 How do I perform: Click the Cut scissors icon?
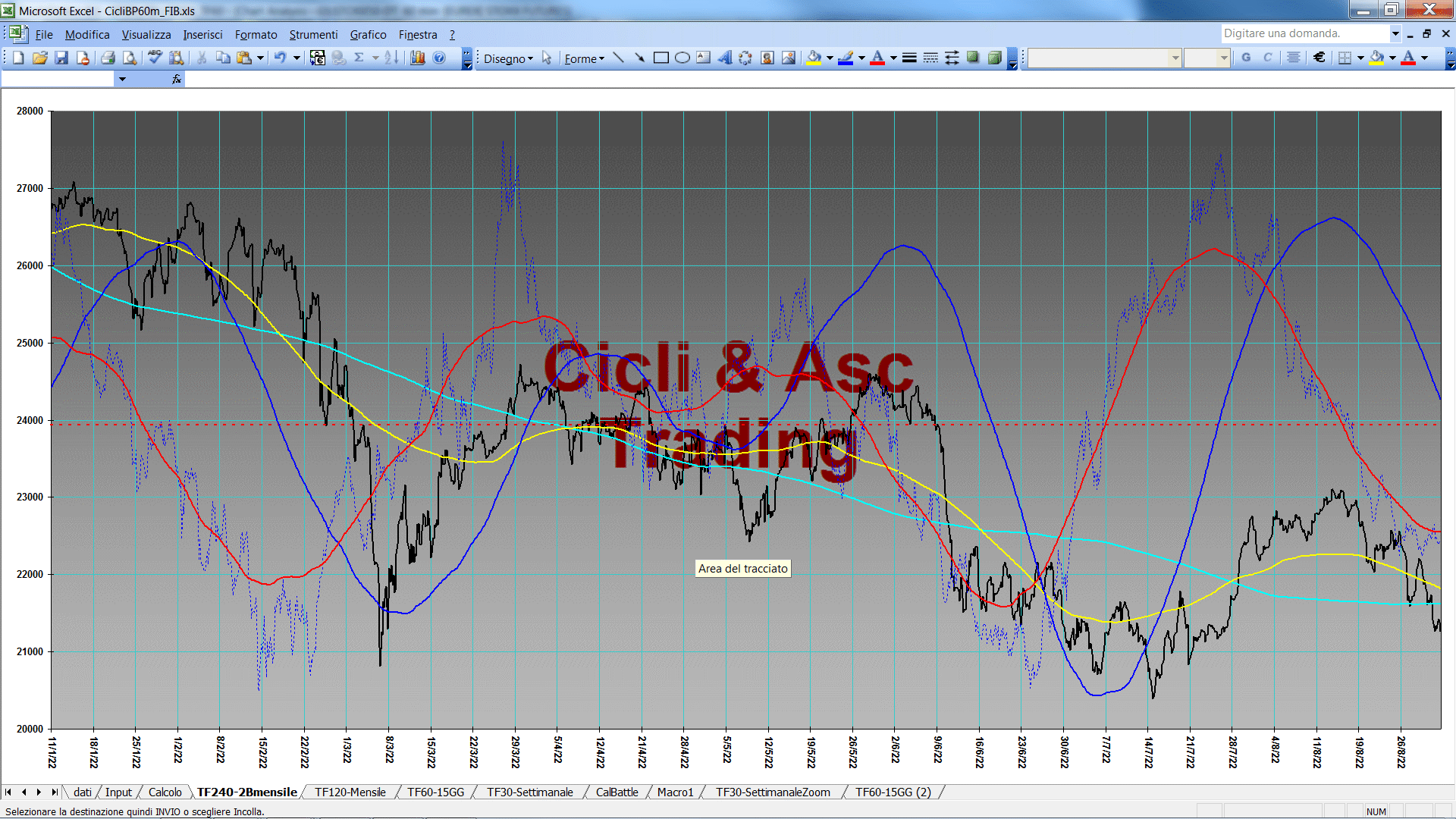[x=202, y=58]
